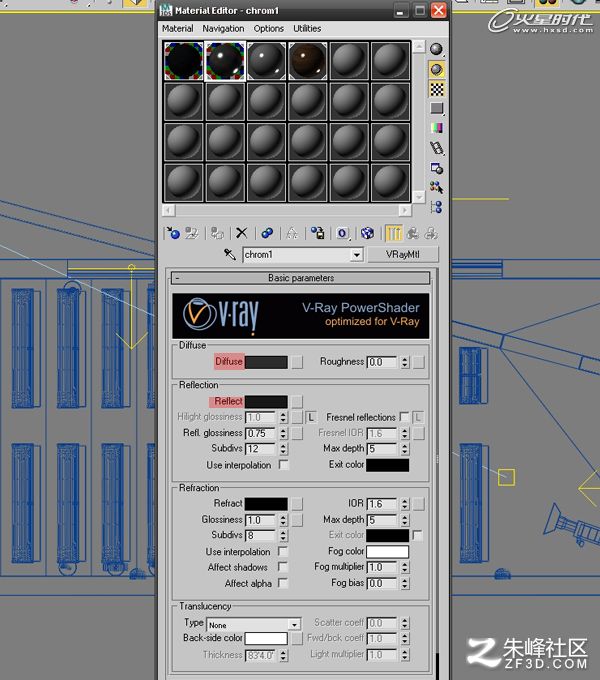Open the Material menu

tap(177, 29)
